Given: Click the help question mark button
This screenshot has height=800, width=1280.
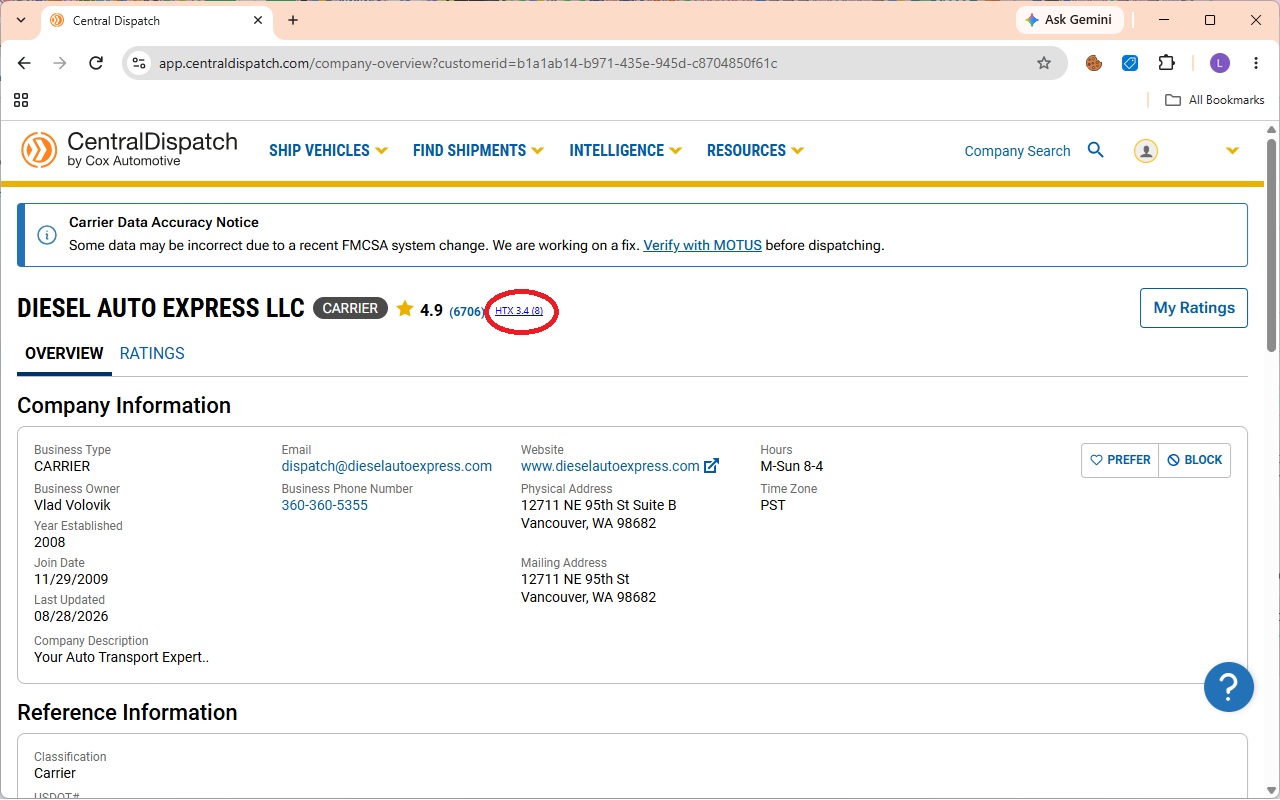Looking at the screenshot, I should click(1229, 687).
